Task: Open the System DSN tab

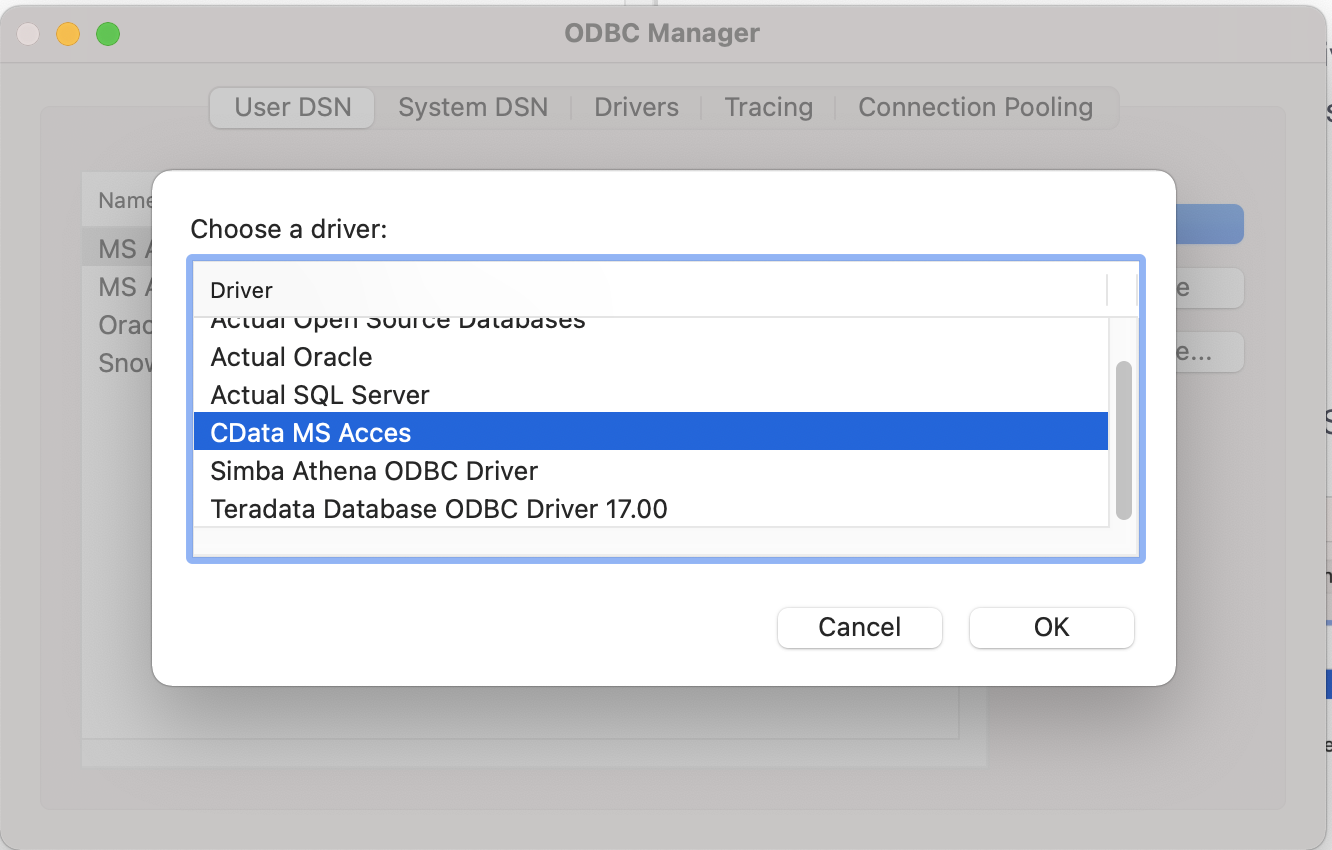Action: 473,107
